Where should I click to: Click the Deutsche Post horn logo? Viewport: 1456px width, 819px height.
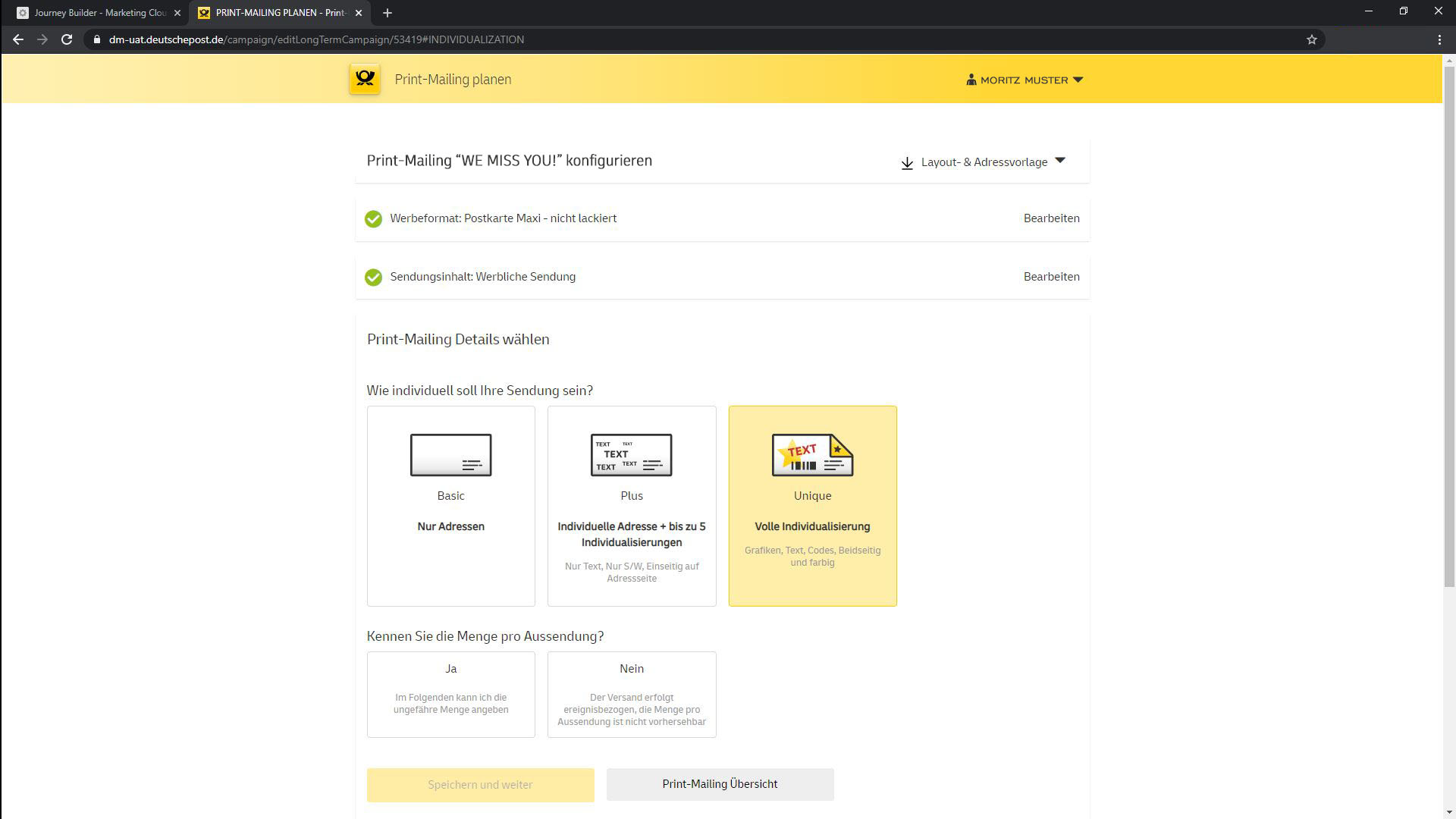[x=365, y=79]
